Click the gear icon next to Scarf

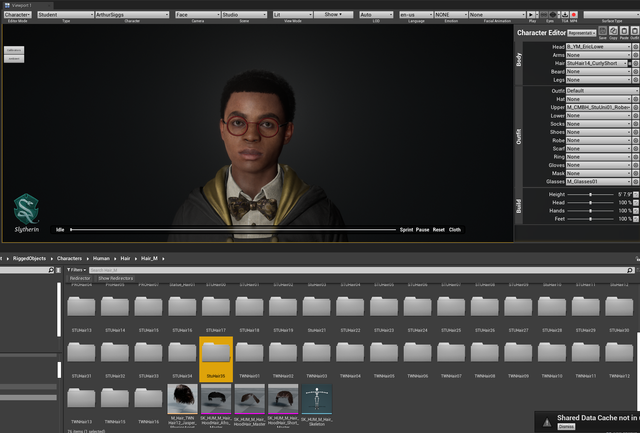(x=636, y=149)
